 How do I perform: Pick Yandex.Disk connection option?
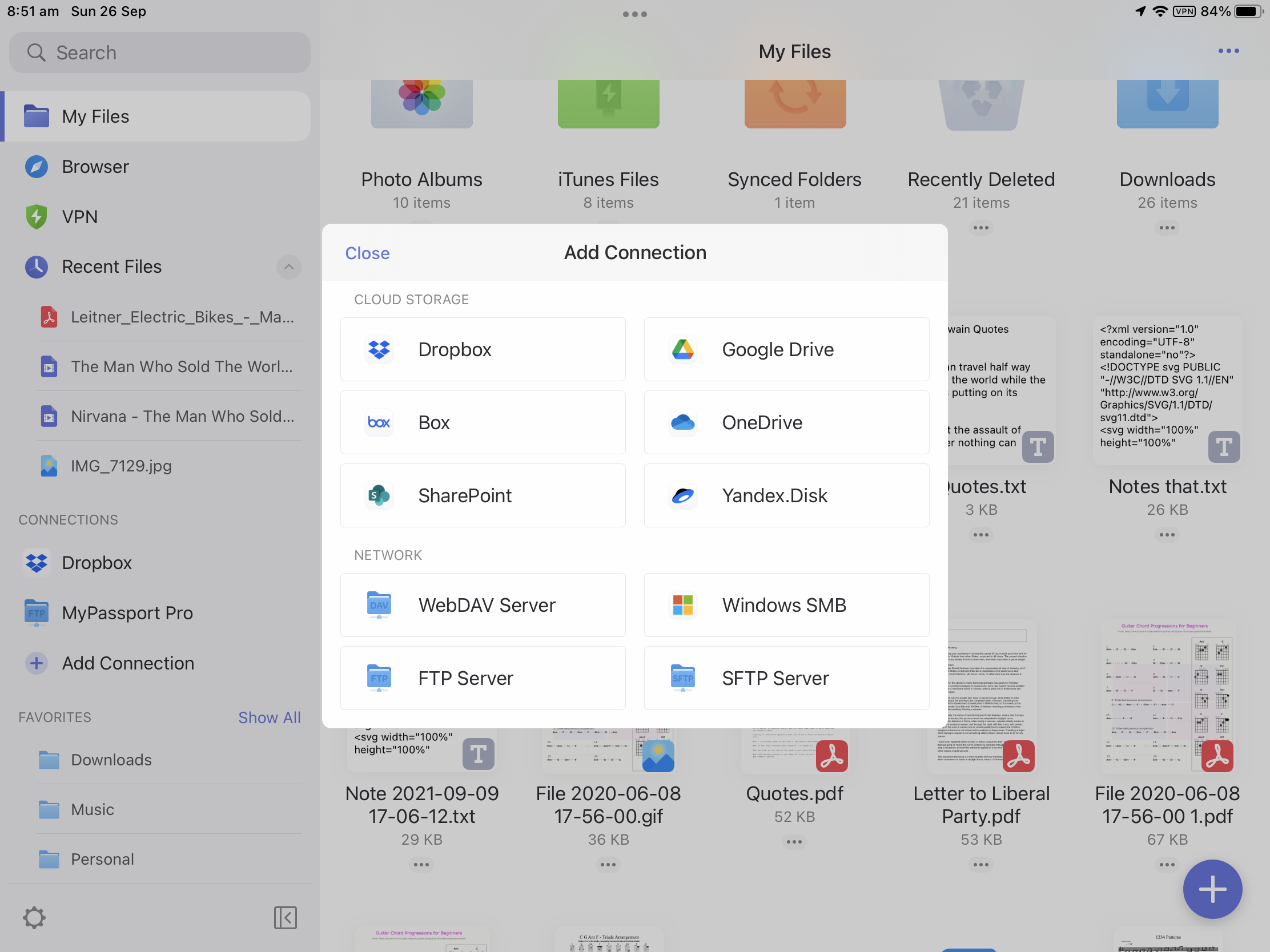[x=786, y=495]
